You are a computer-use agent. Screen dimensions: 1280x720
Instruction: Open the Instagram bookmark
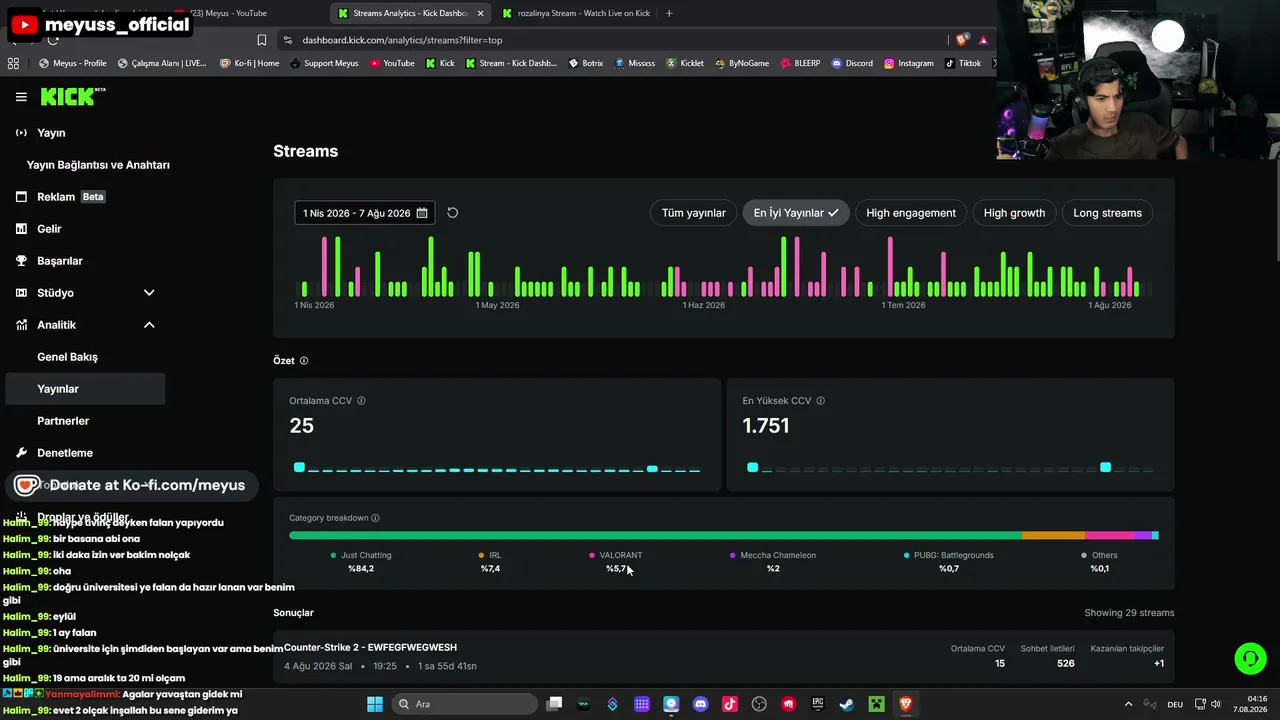click(x=908, y=63)
